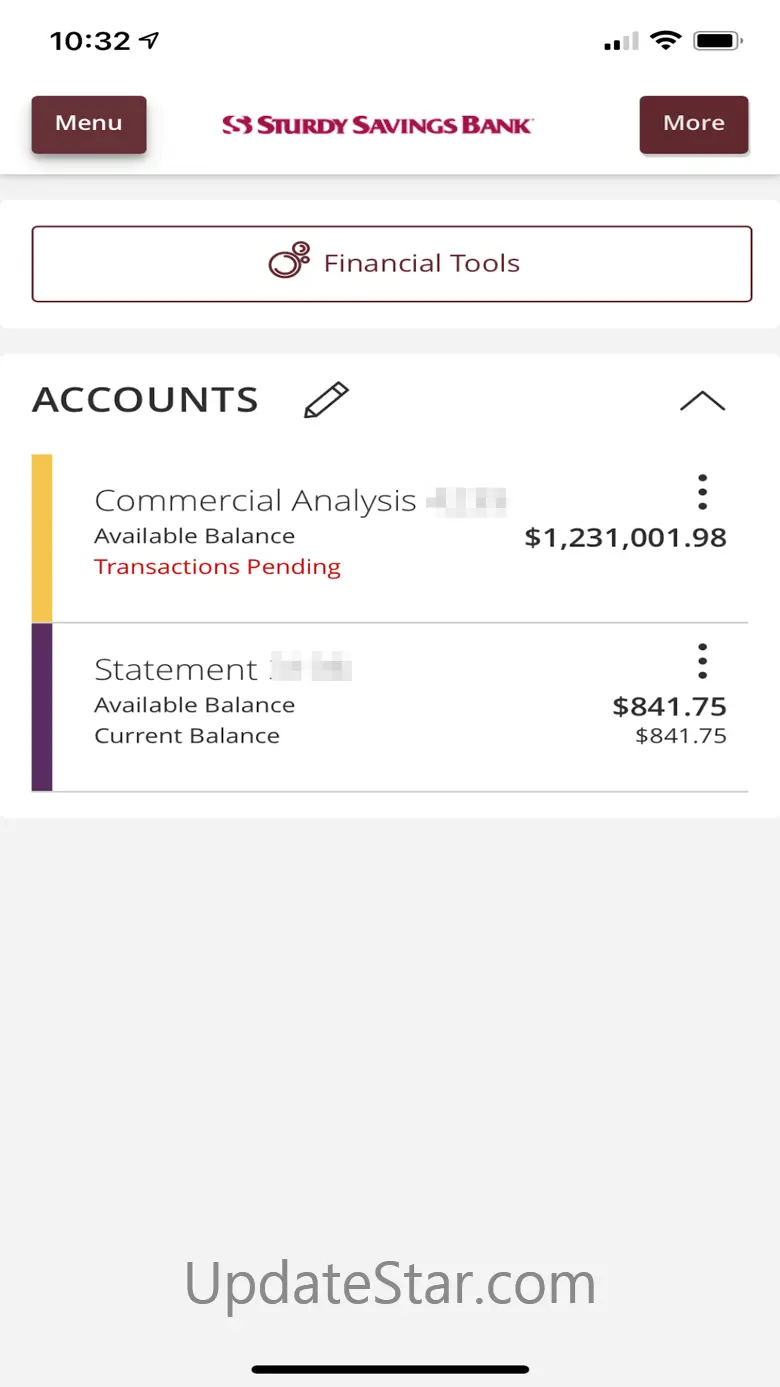Screen dimensions: 780x1387
Task: Tap the red Transactions Pending link
Action: pyautogui.click(x=217, y=567)
